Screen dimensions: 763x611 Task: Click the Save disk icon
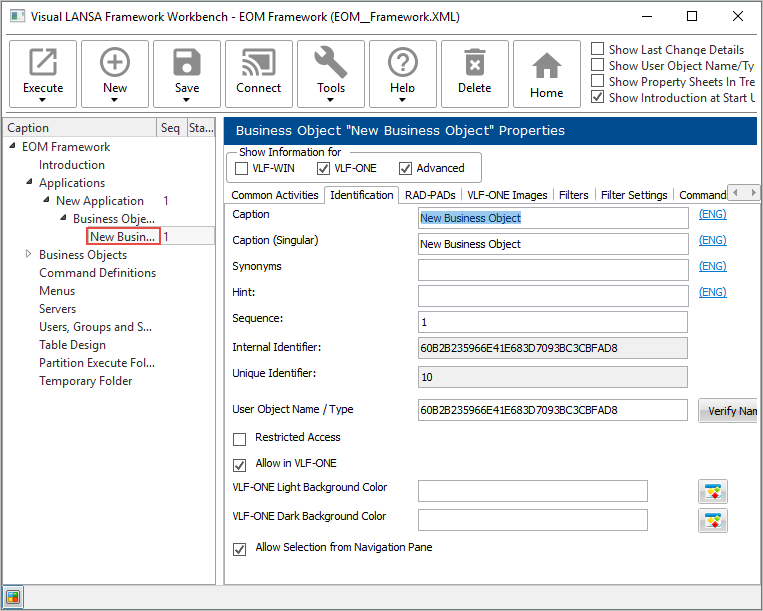click(187, 64)
